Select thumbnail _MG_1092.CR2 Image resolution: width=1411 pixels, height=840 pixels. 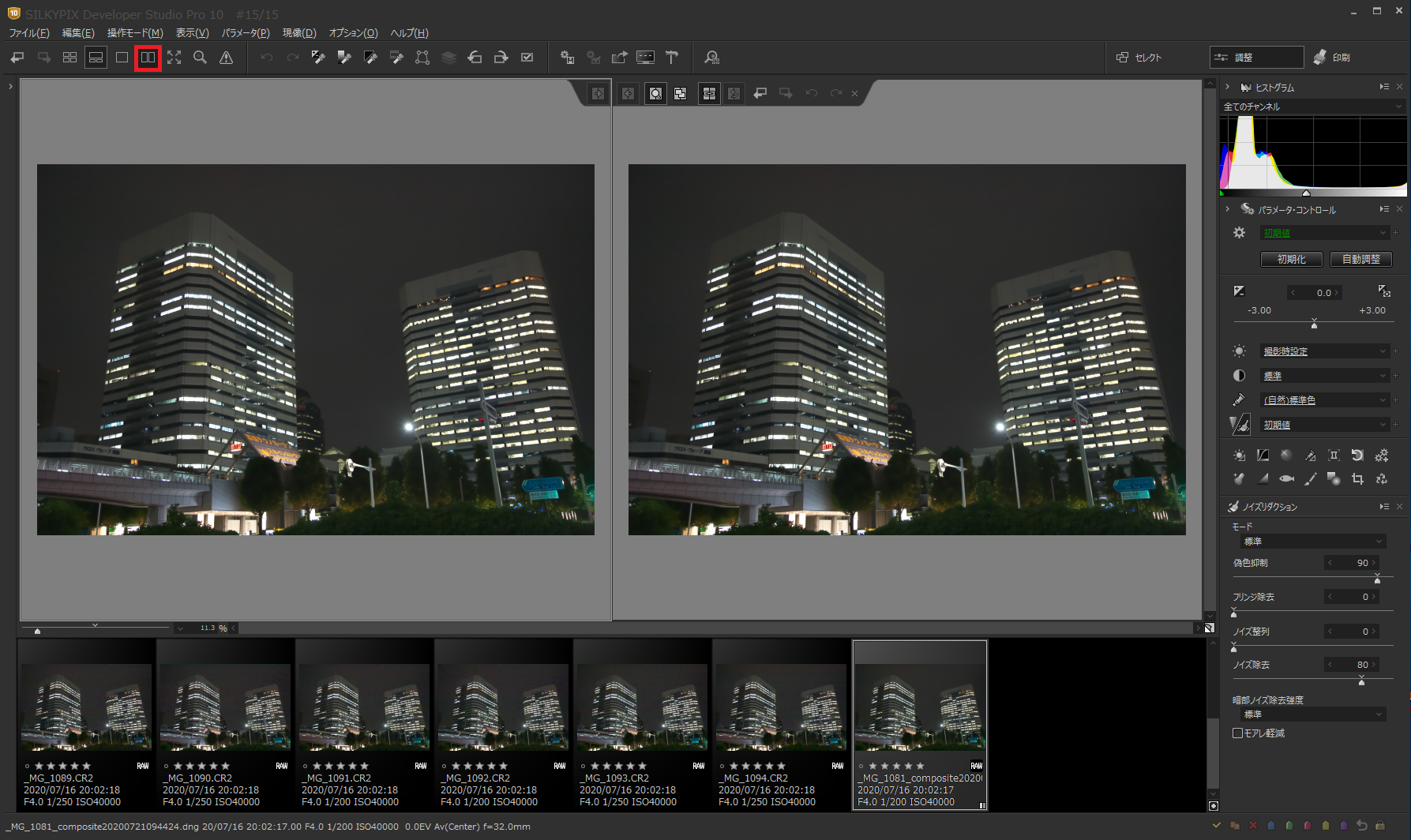pyautogui.click(x=504, y=726)
